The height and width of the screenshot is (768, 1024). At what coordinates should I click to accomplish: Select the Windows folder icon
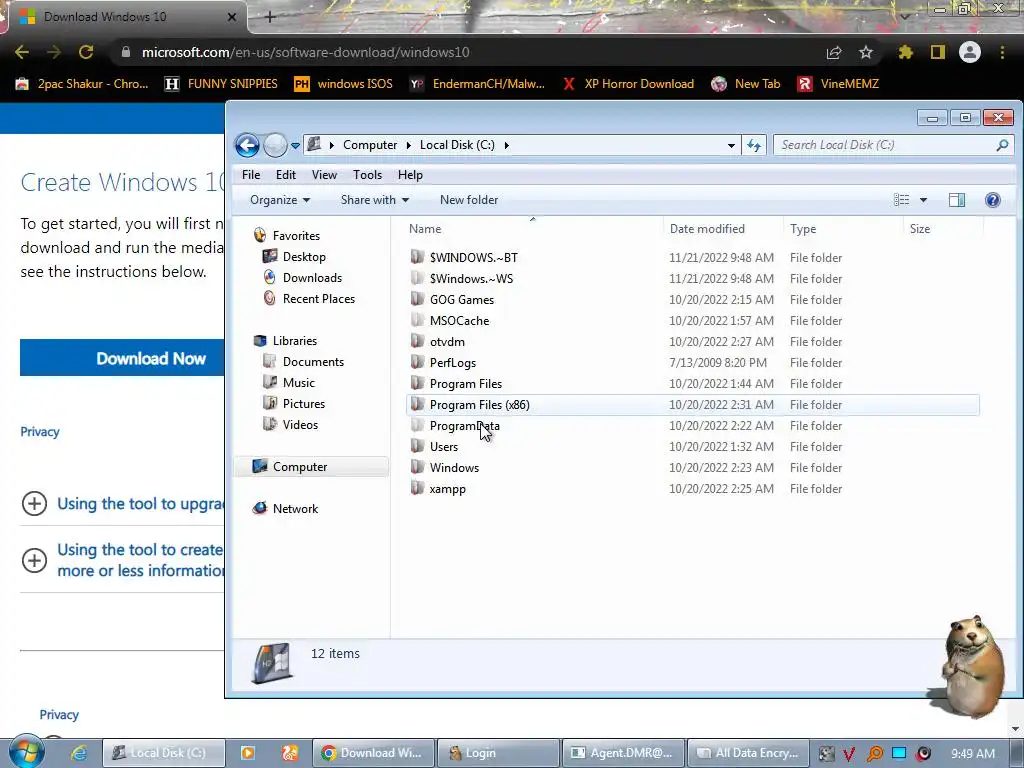[x=417, y=467]
